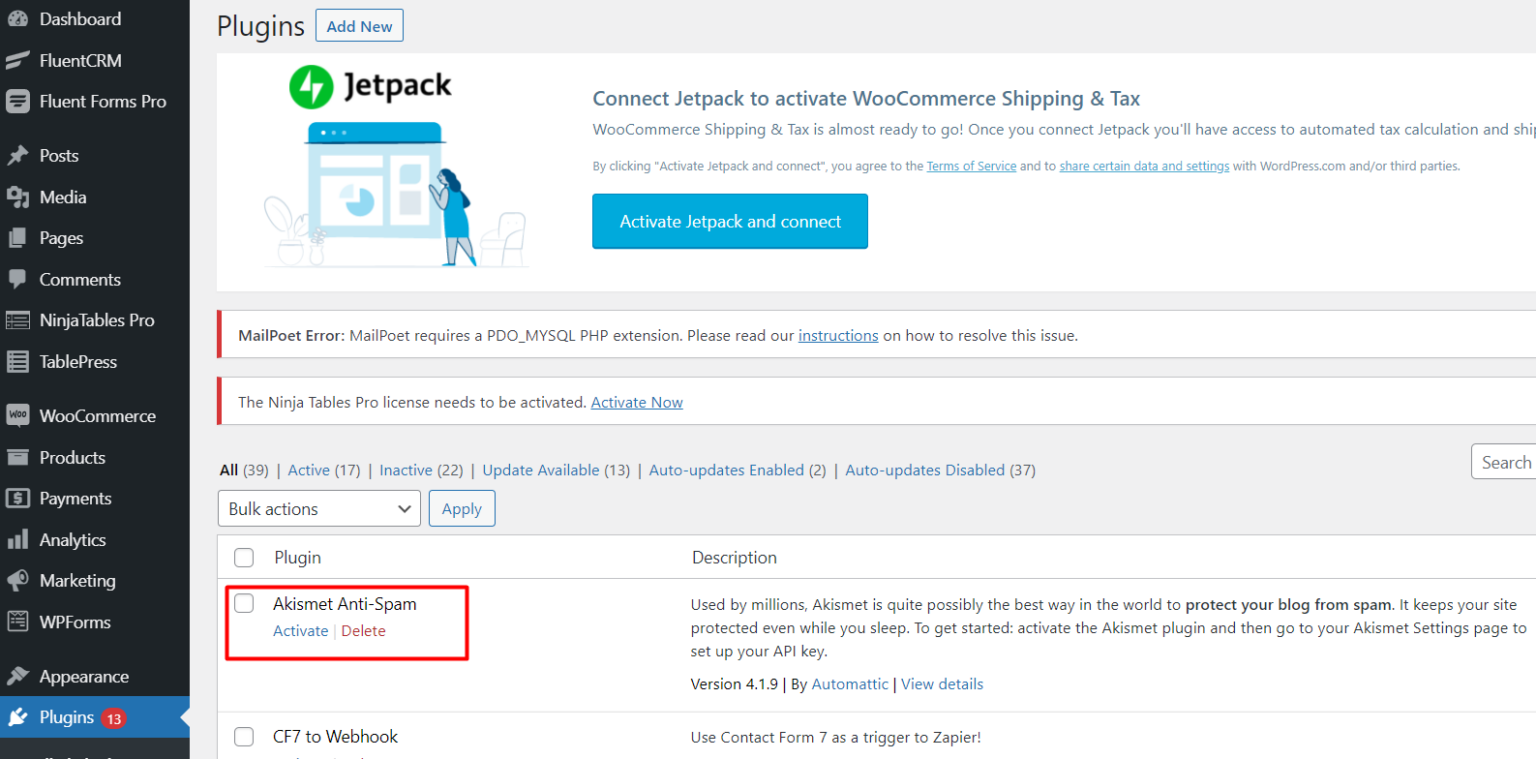Screen dimensions: 1536x759
Task: Open the Dashboard from the sidebar
Action: (80, 18)
